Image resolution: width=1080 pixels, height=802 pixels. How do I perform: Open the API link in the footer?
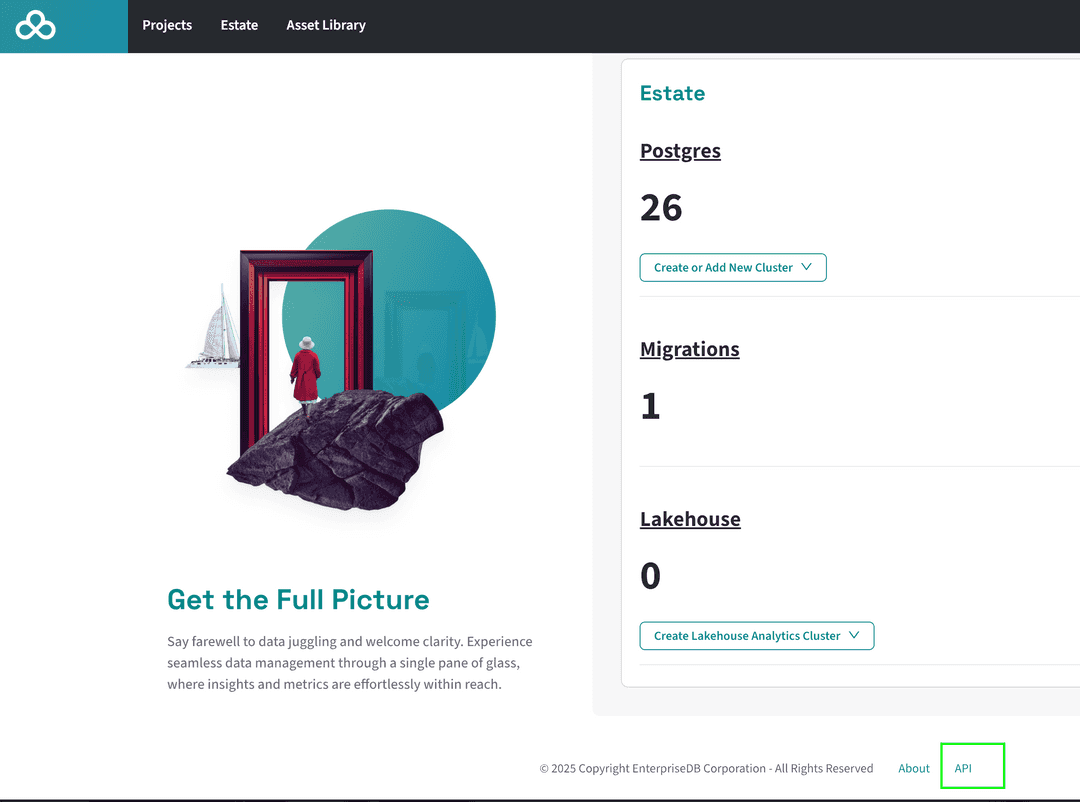click(963, 768)
